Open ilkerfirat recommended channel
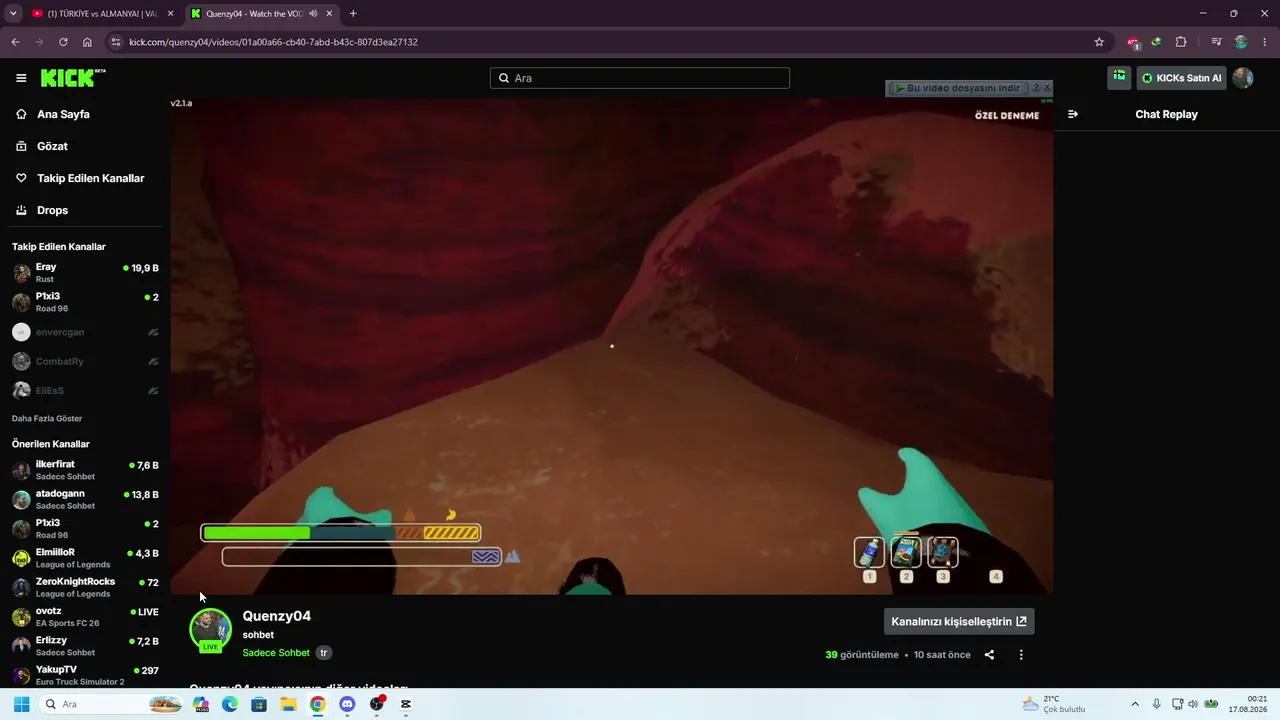Image resolution: width=1280 pixels, height=720 pixels. [85, 470]
